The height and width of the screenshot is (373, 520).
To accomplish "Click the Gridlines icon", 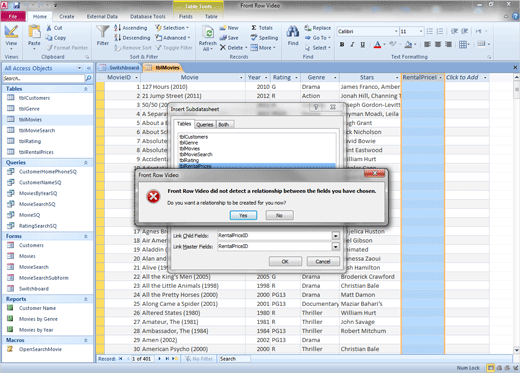I will pyautogui.click(x=463, y=44).
